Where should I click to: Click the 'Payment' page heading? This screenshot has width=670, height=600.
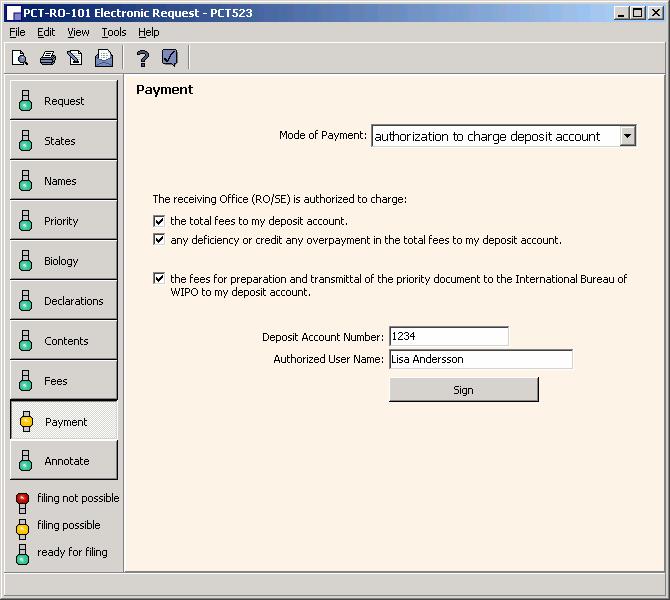pyautogui.click(x=165, y=90)
